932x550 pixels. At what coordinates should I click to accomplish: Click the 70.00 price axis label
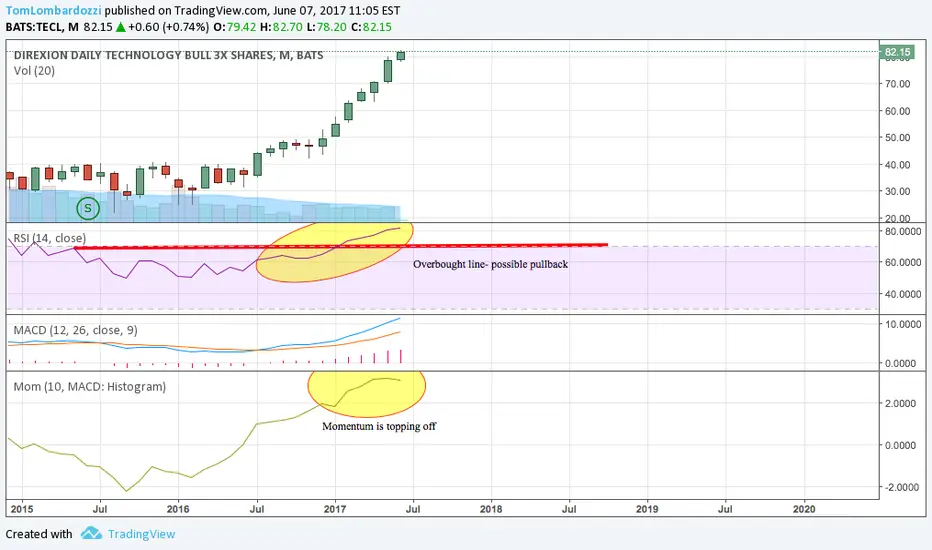click(898, 84)
